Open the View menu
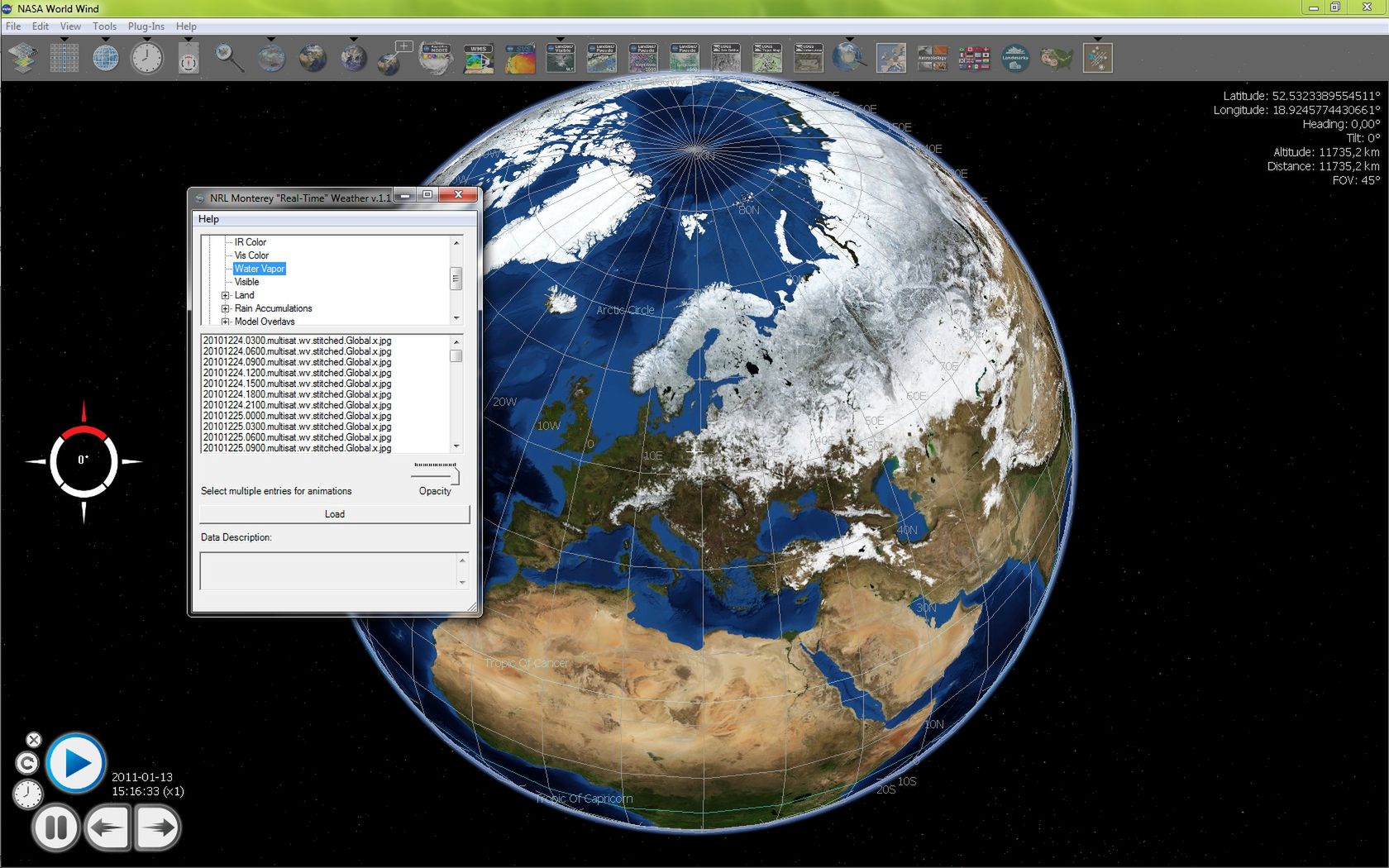1389x868 pixels. pyautogui.click(x=70, y=26)
